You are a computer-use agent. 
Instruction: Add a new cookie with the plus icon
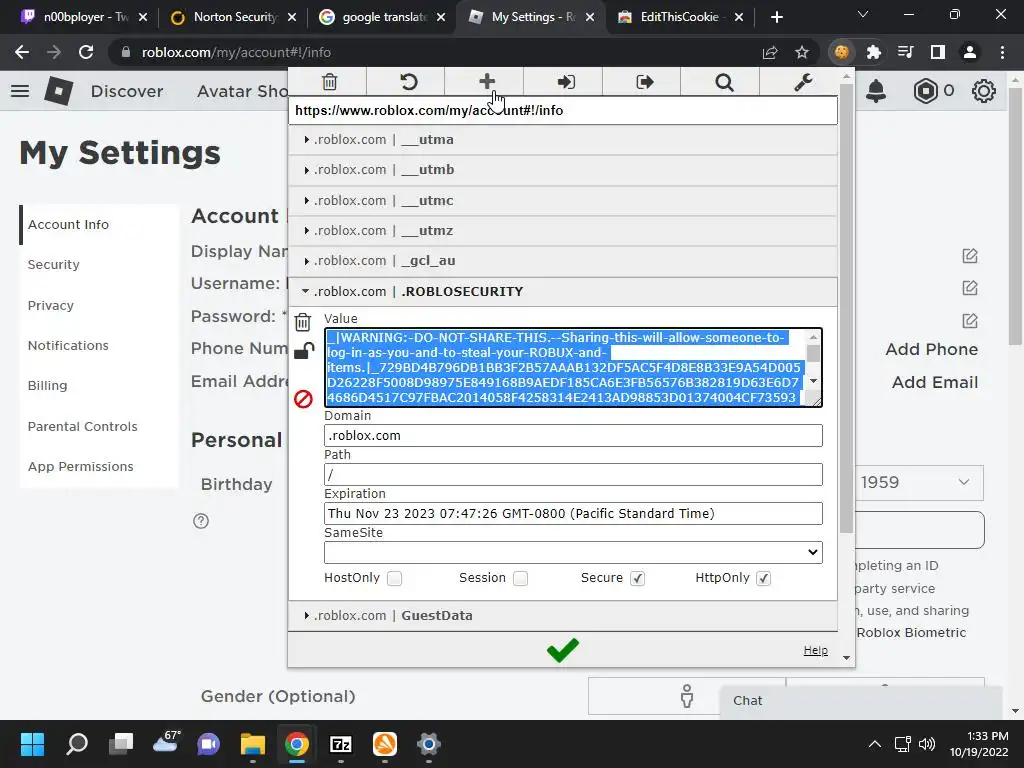point(487,82)
